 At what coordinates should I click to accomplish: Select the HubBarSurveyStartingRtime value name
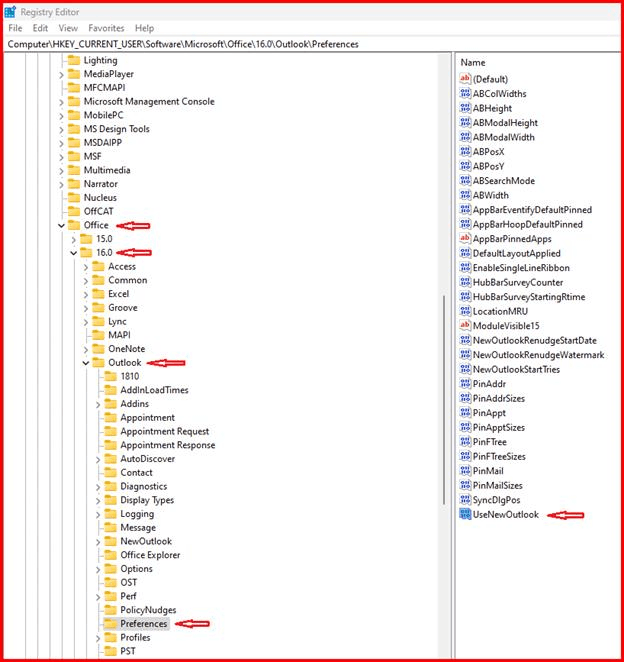point(529,297)
